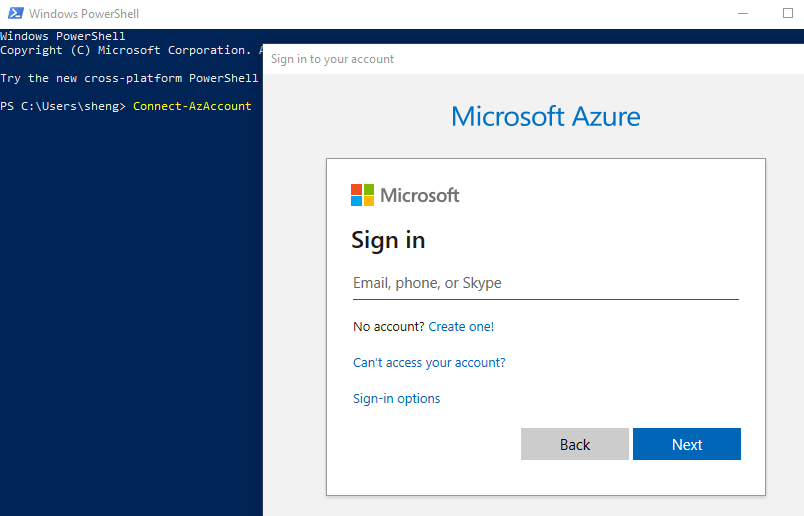The image size is (804, 516).
Task: Click the Copyright Microsoft Corporation console line
Action: pos(130,50)
